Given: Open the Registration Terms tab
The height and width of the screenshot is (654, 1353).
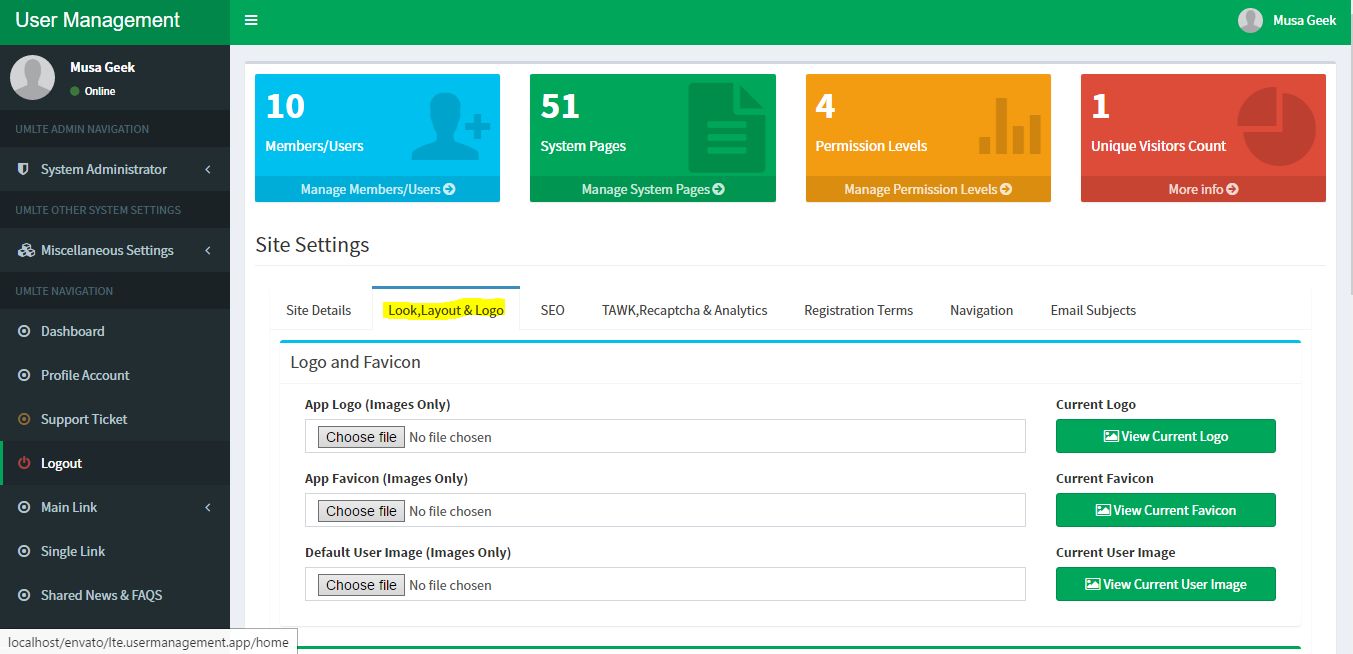Looking at the screenshot, I should pyautogui.click(x=858, y=310).
